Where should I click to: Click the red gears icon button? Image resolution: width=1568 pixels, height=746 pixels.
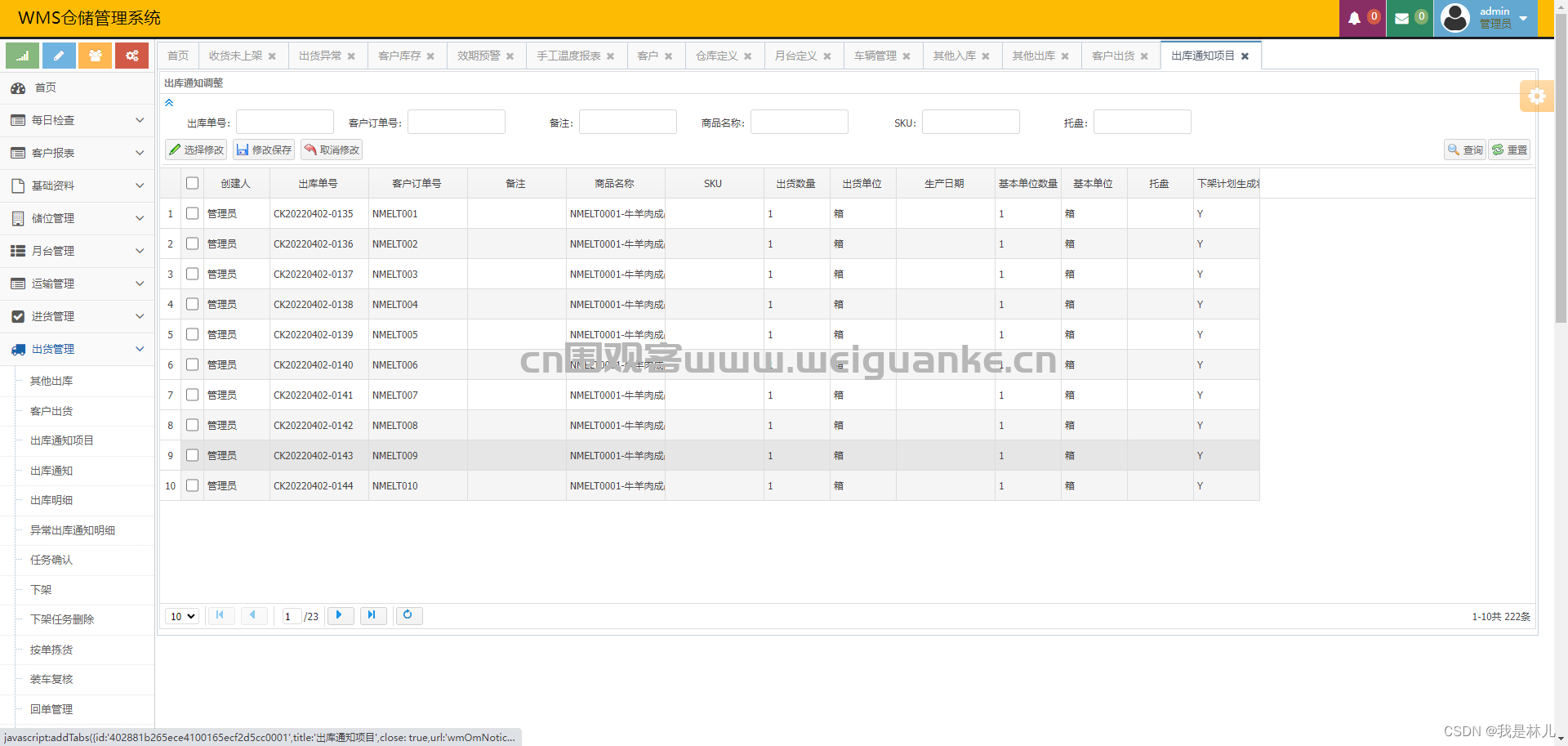coord(131,56)
